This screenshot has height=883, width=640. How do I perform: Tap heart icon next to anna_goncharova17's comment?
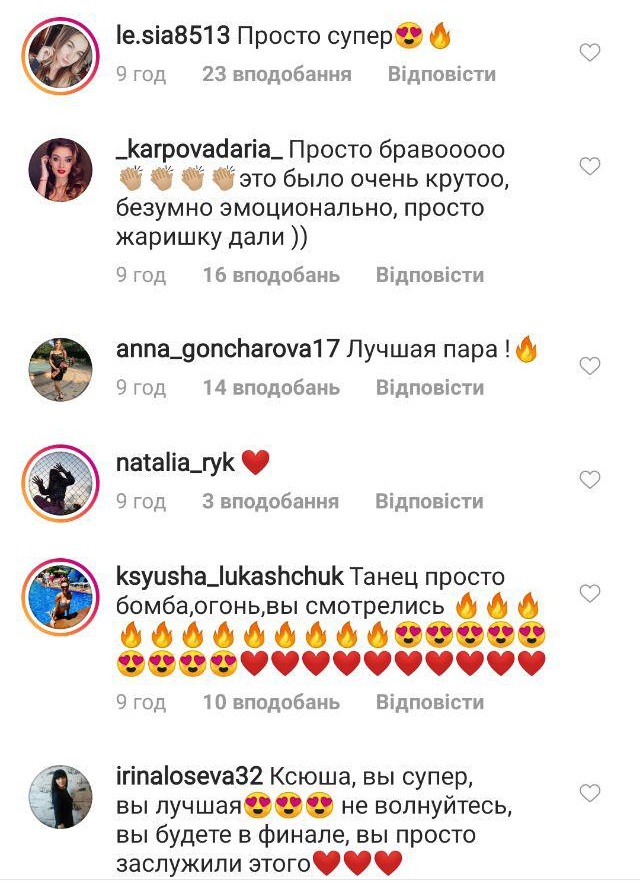(589, 367)
